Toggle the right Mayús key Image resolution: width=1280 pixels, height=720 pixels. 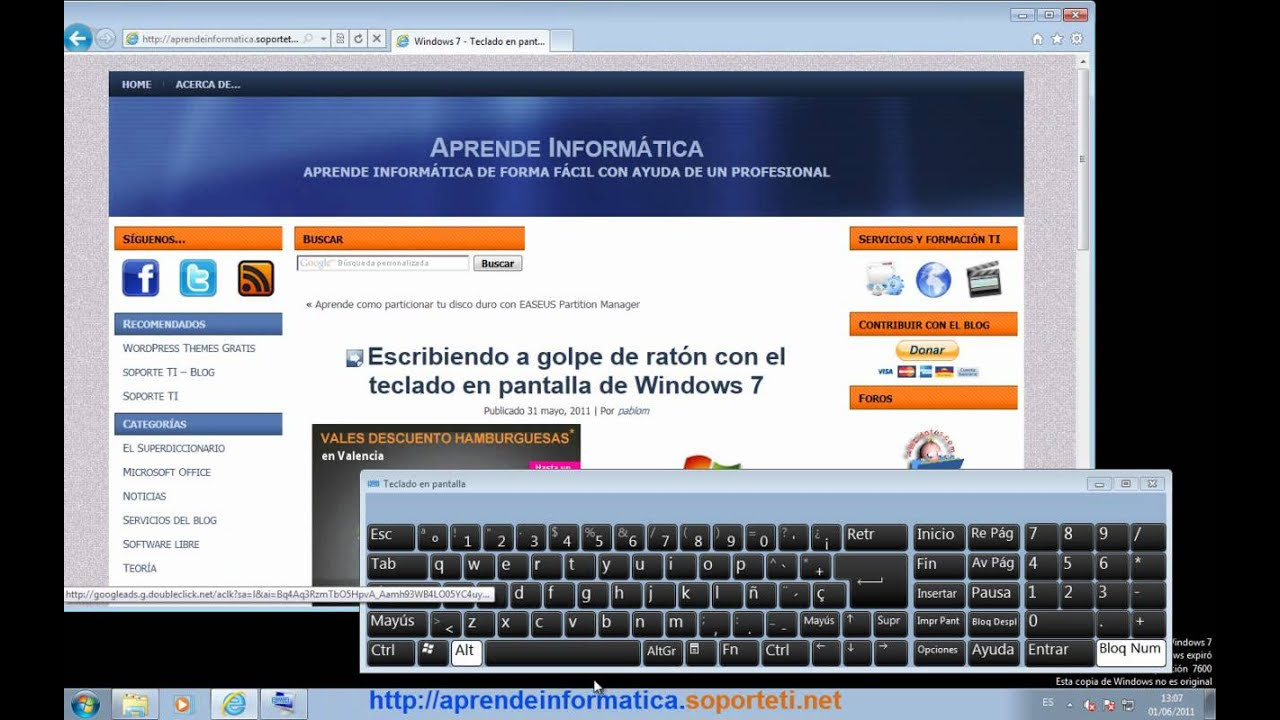pos(819,623)
